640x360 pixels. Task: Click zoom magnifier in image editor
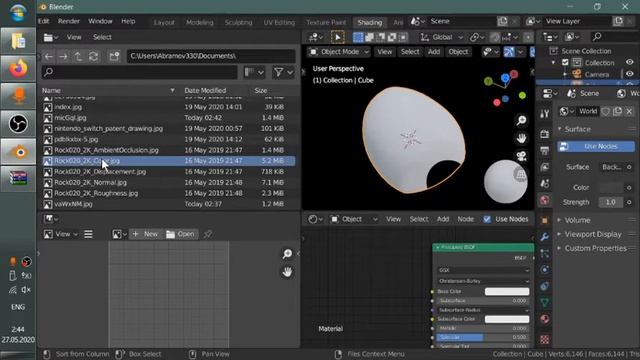pos(287,254)
